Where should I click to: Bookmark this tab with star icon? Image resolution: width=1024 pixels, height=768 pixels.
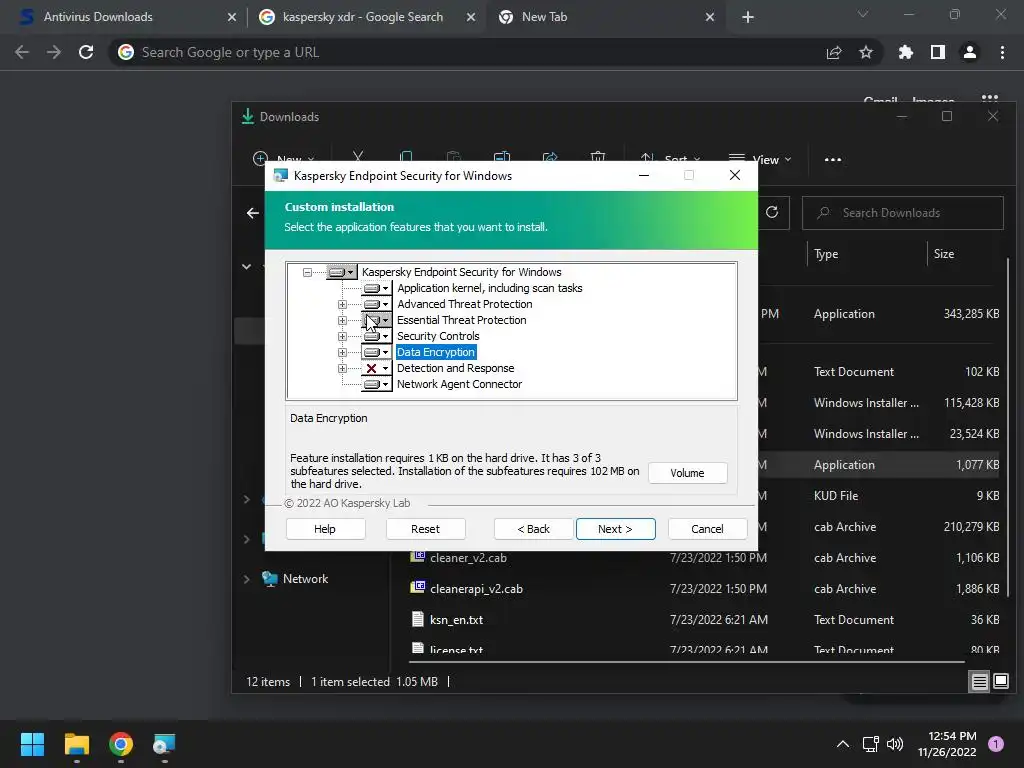pyautogui.click(x=866, y=52)
